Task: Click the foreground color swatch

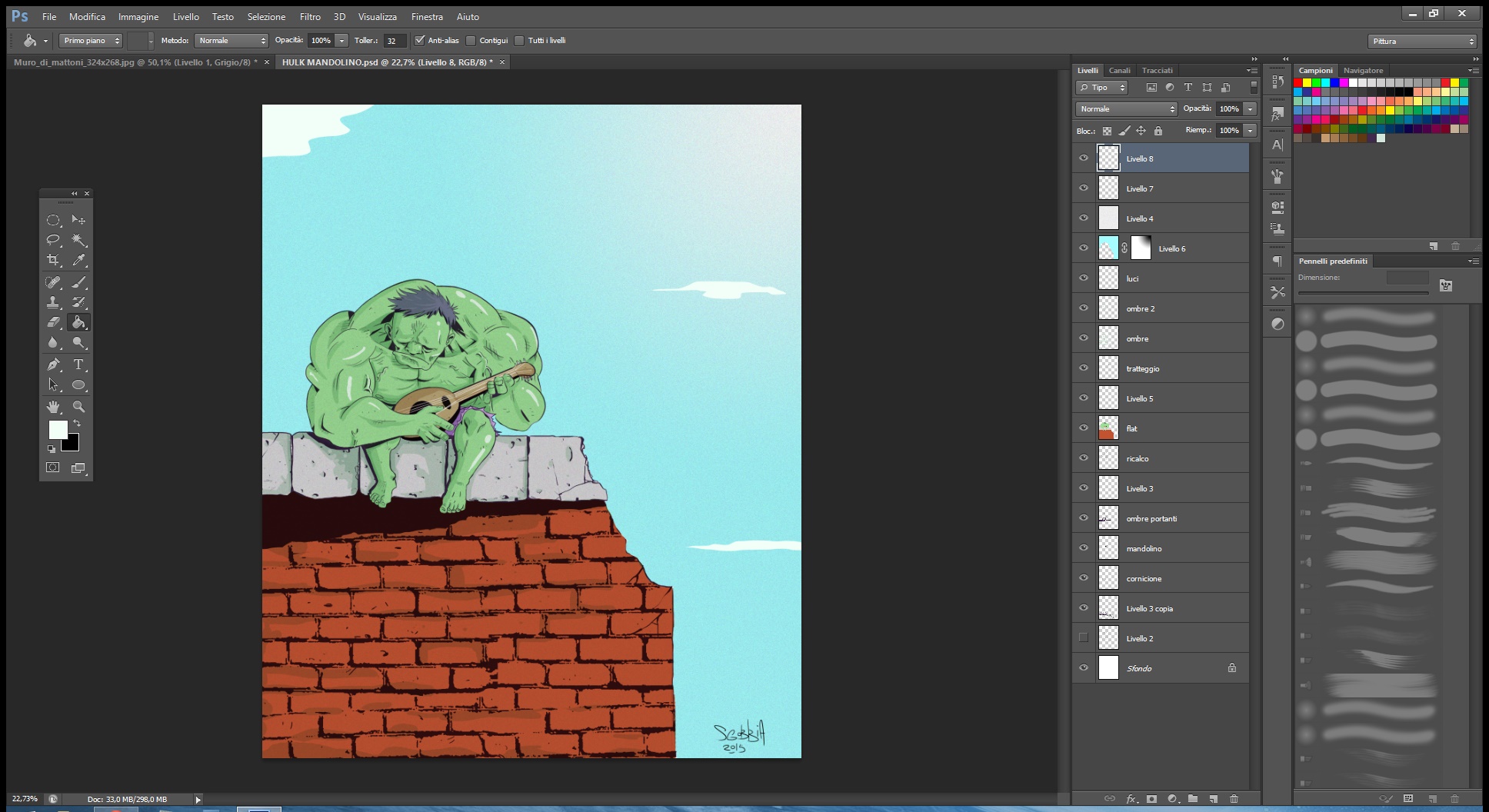Action: coord(58,429)
